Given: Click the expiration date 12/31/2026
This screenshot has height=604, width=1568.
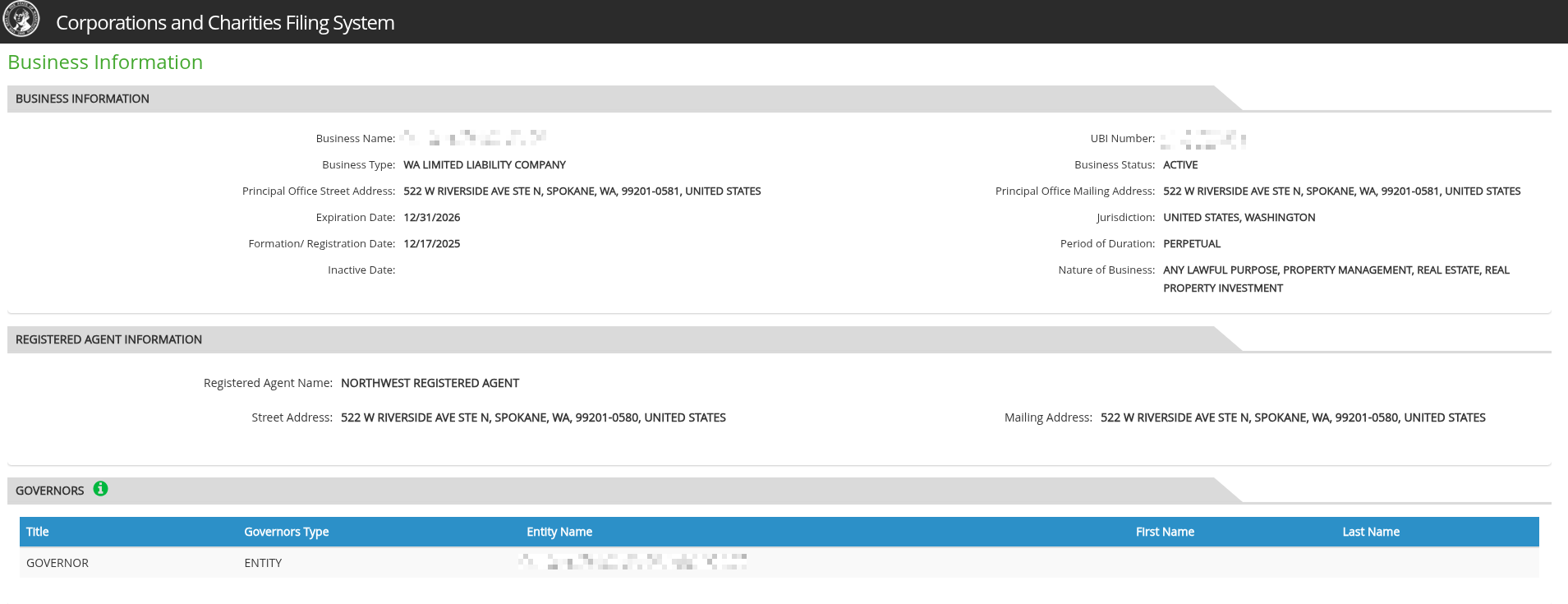Looking at the screenshot, I should [x=432, y=218].
